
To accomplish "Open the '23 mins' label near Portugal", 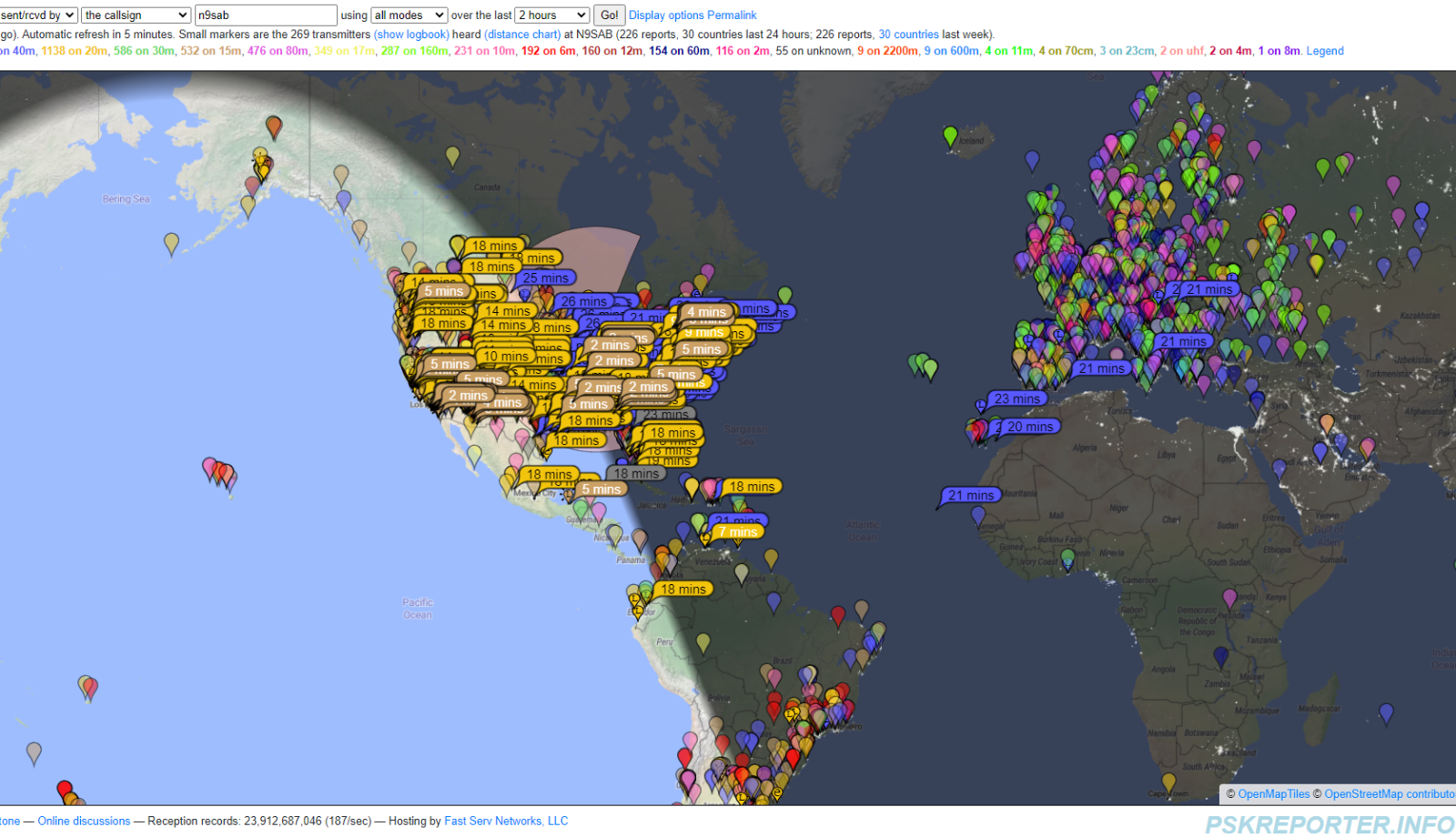I will tap(1016, 399).
